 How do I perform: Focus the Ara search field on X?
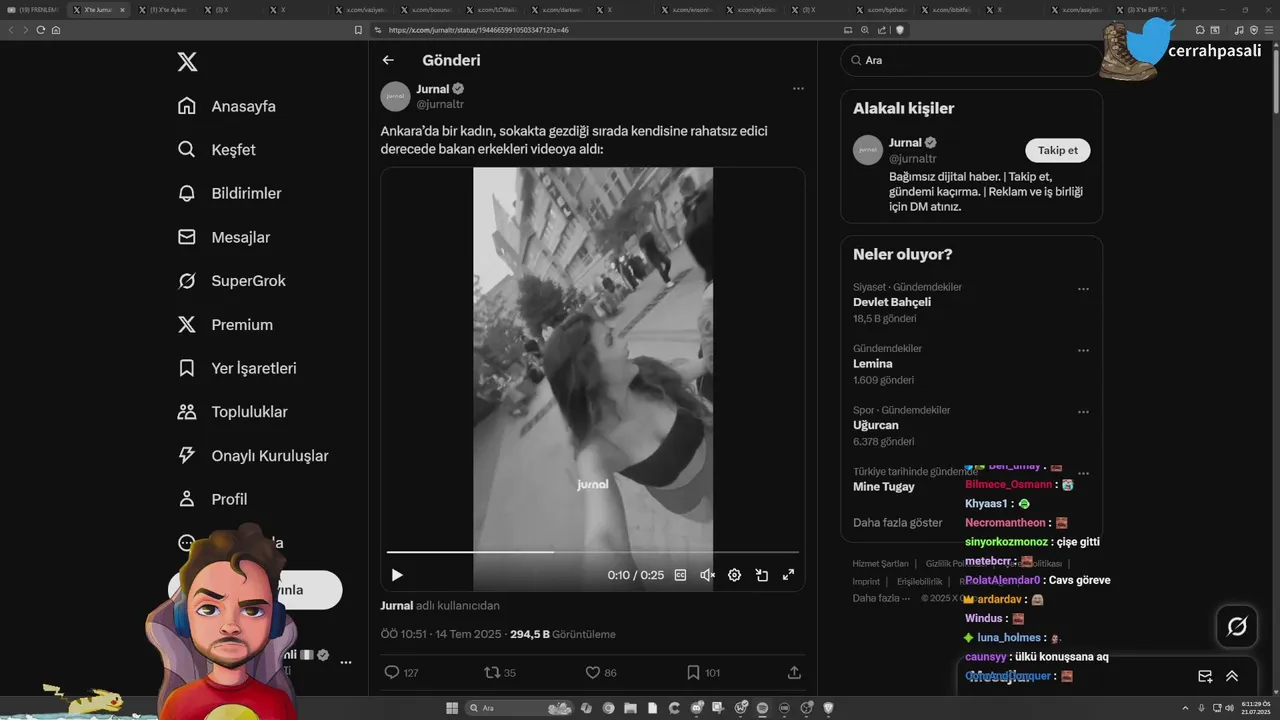point(970,60)
